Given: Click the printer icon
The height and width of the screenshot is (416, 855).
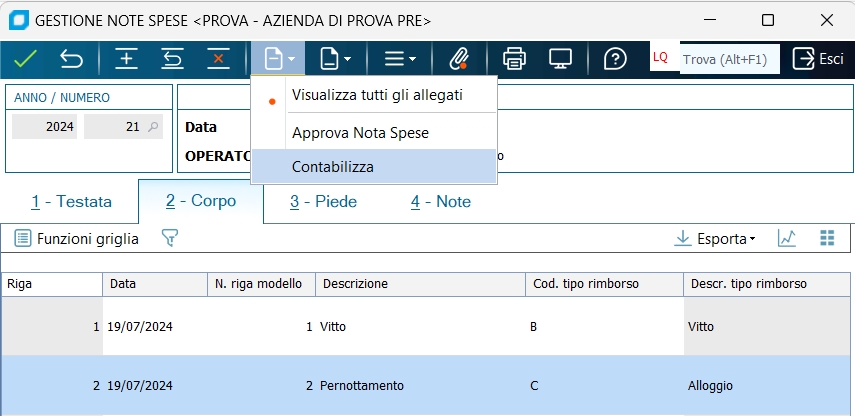Looking at the screenshot, I should (x=514, y=58).
